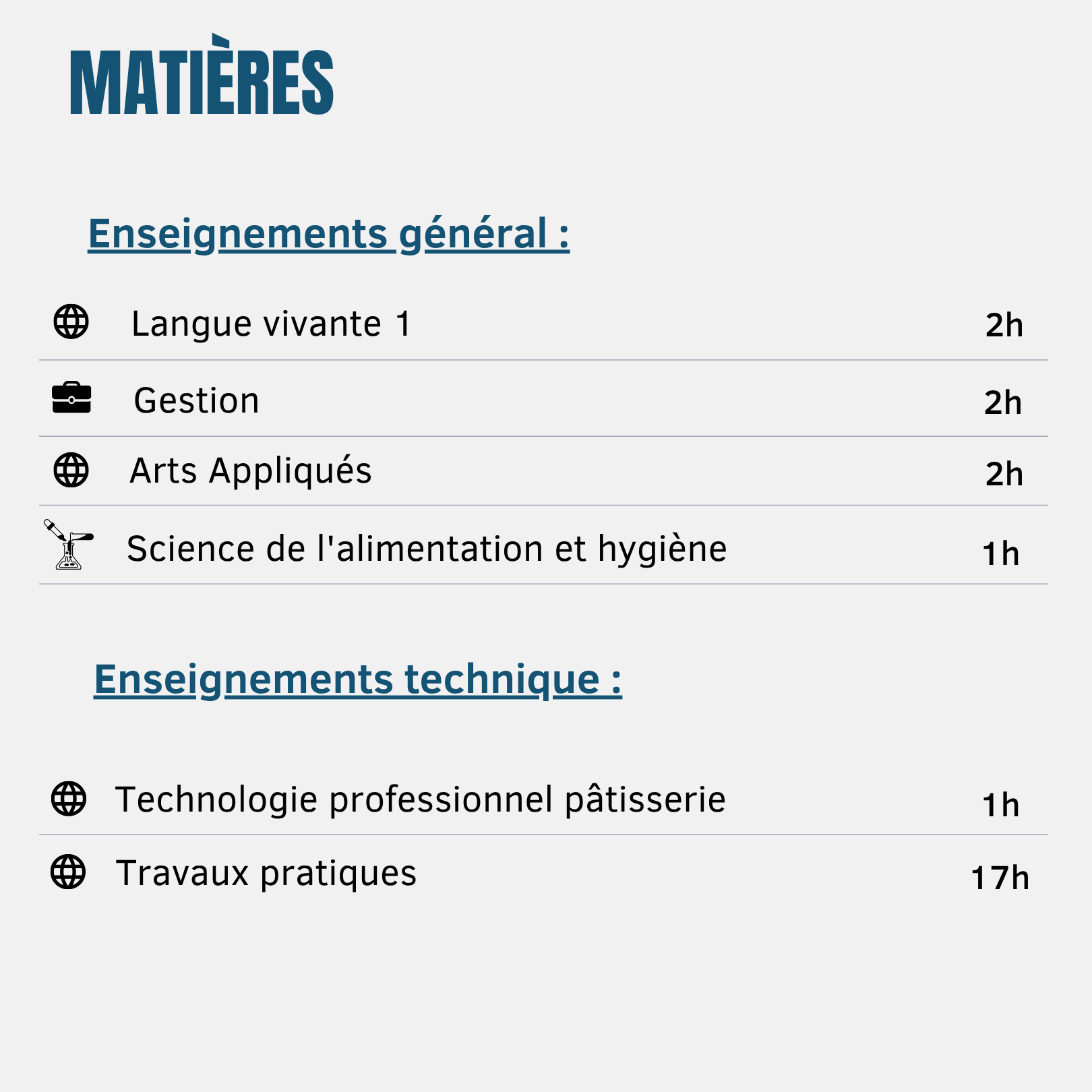Click the briefcase icon next to Gestion

coord(71,398)
